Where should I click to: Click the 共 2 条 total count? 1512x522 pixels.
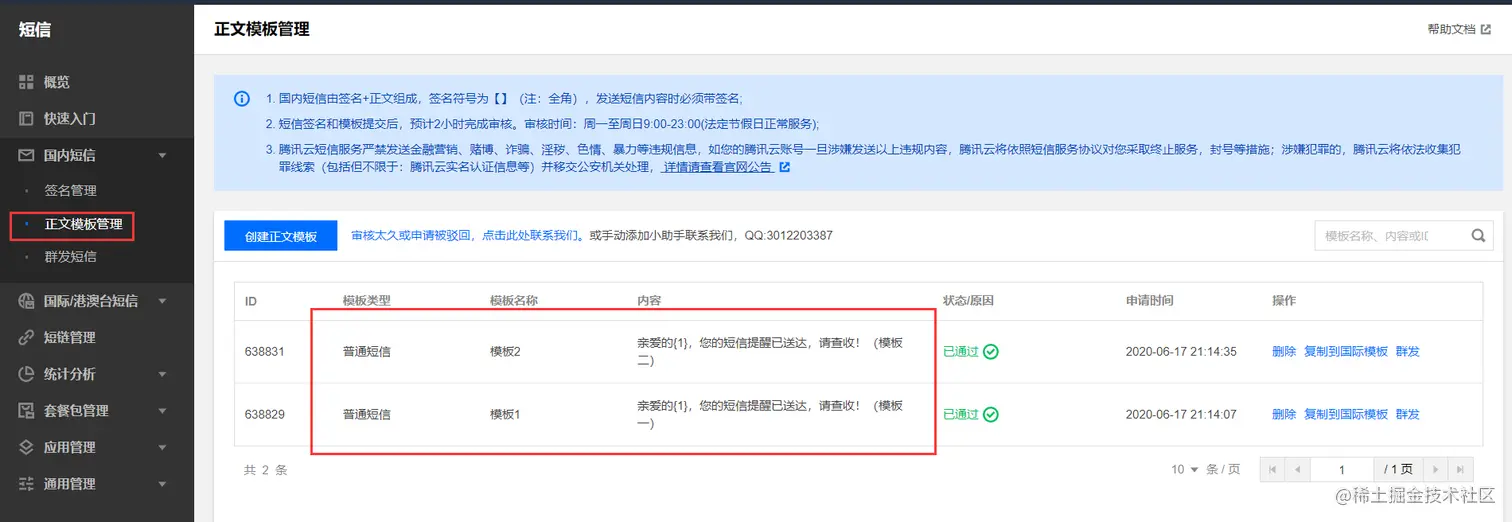(x=265, y=470)
